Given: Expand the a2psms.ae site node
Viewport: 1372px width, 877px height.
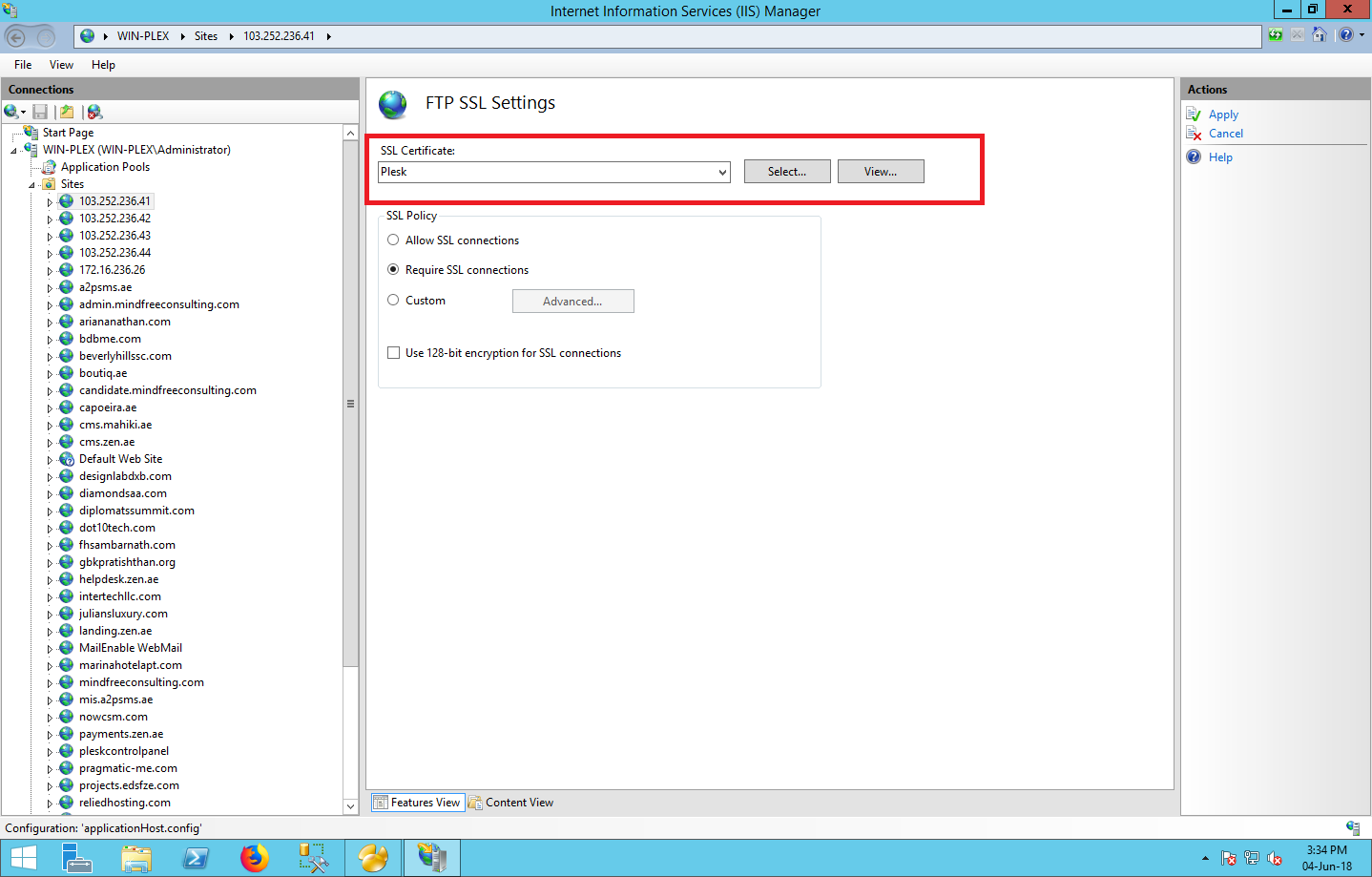Looking at the screenshot, I should click(x=50, y=288).
